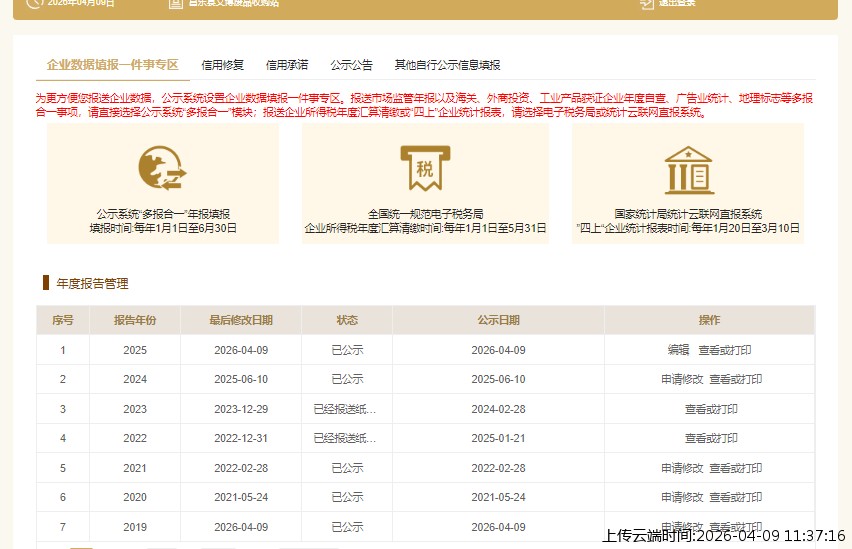852x549 pixels.
Task: Click the 年度报告管理 section heading
Action: point(92,284)
